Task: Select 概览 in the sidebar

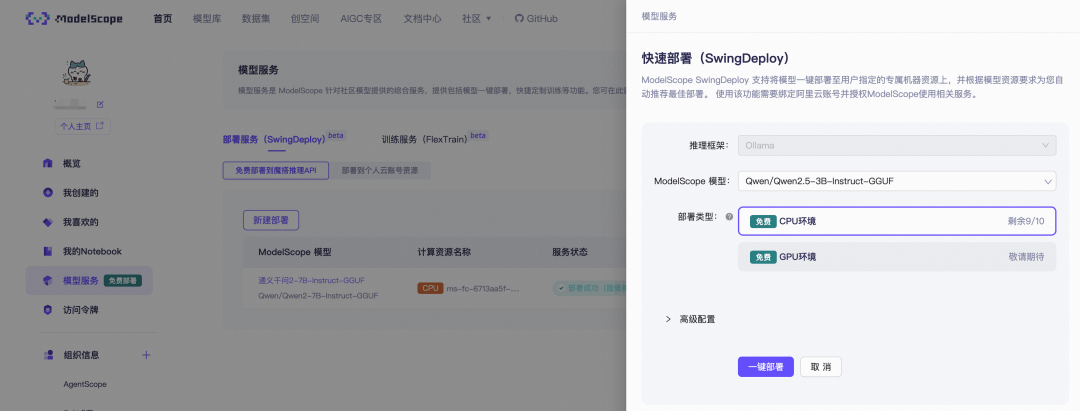Action: click(x=72, y=164)
